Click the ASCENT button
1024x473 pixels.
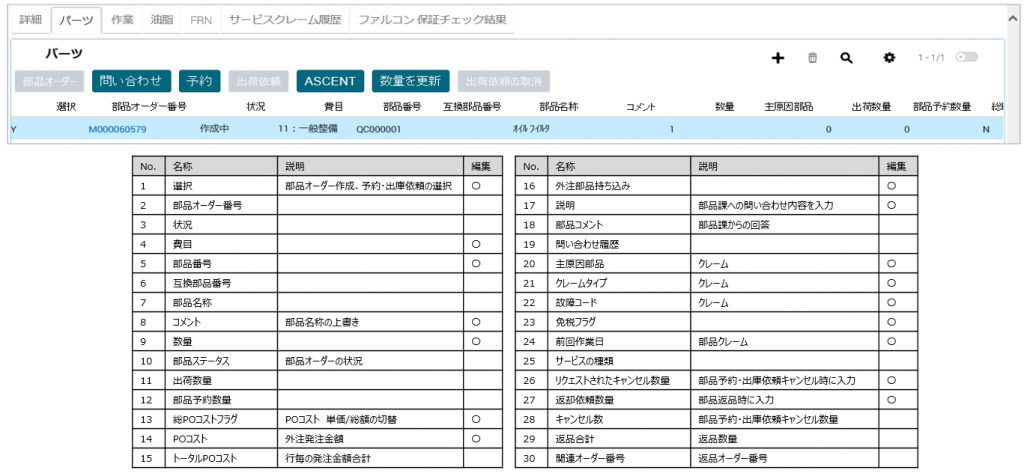[x=329, y=81]
